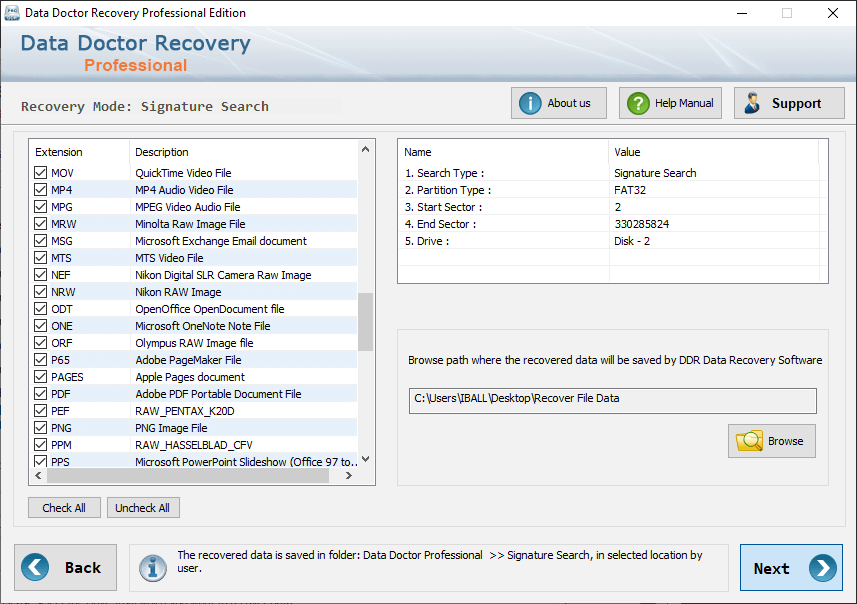Toggle the MPG extension checkbox
Image resolution: width=857 pixels, height=604 pixels.
coord(40,207)
